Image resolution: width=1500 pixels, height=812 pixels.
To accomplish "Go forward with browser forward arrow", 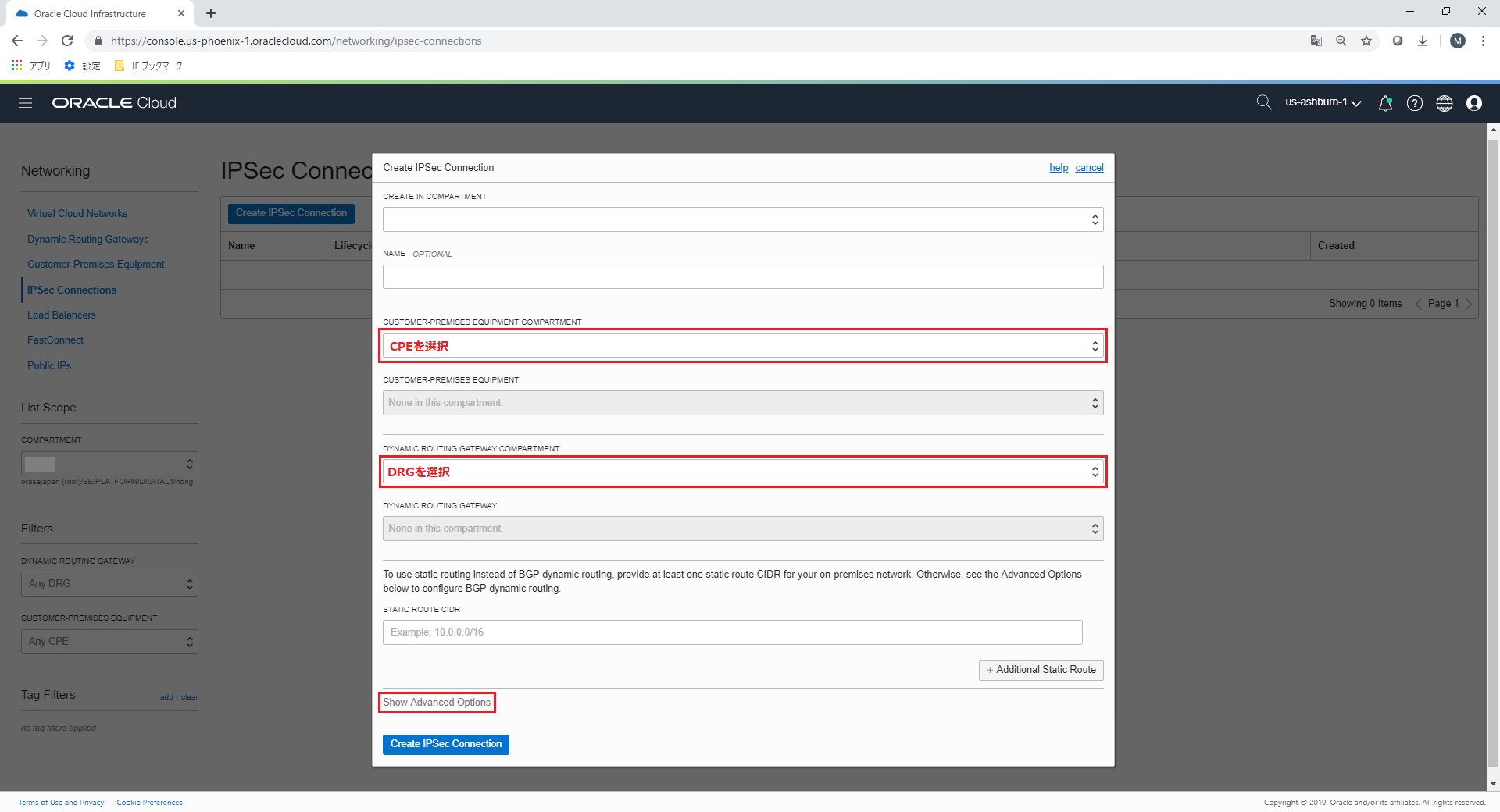I will [42, 41].
